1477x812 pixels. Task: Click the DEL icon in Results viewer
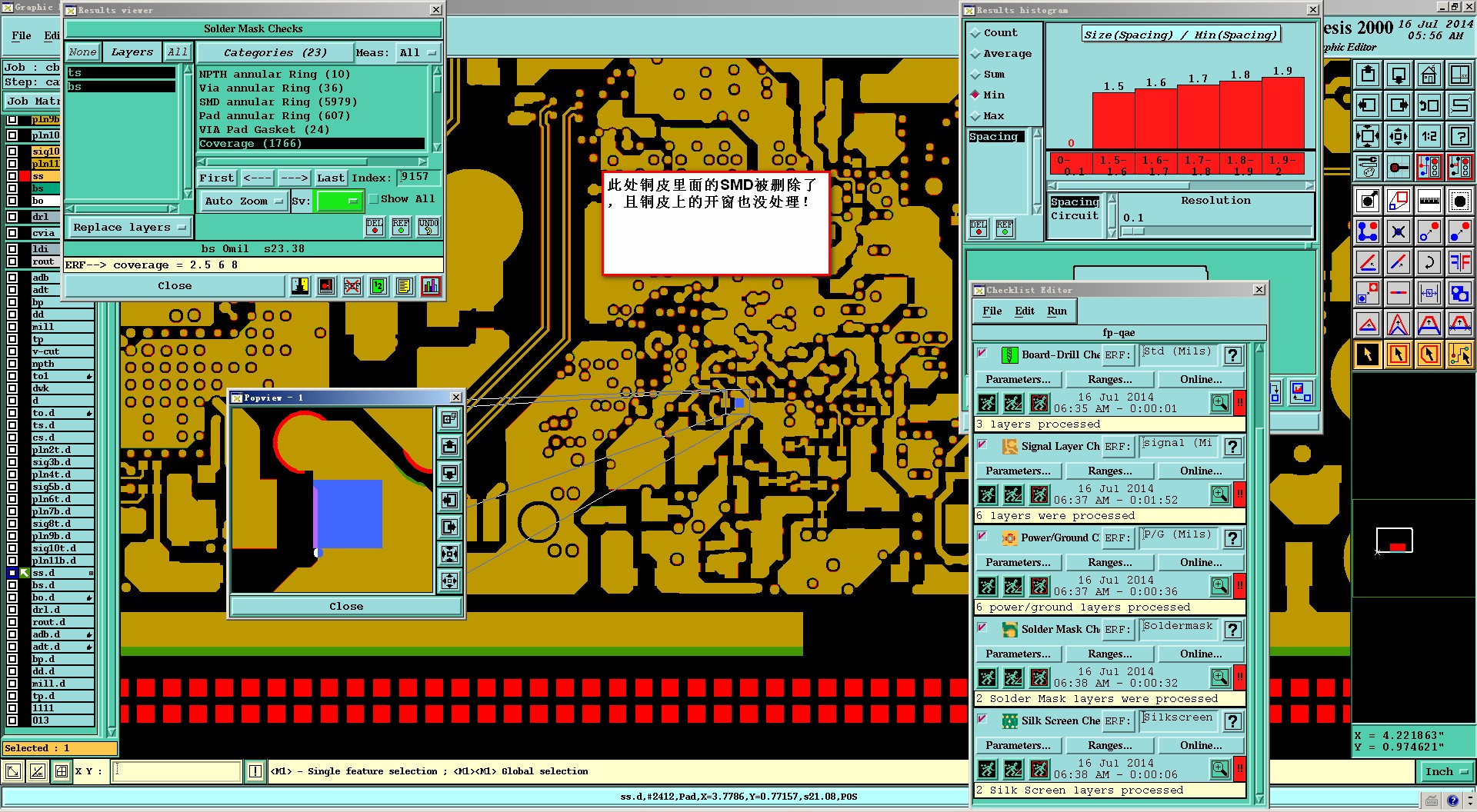point(375,227)
